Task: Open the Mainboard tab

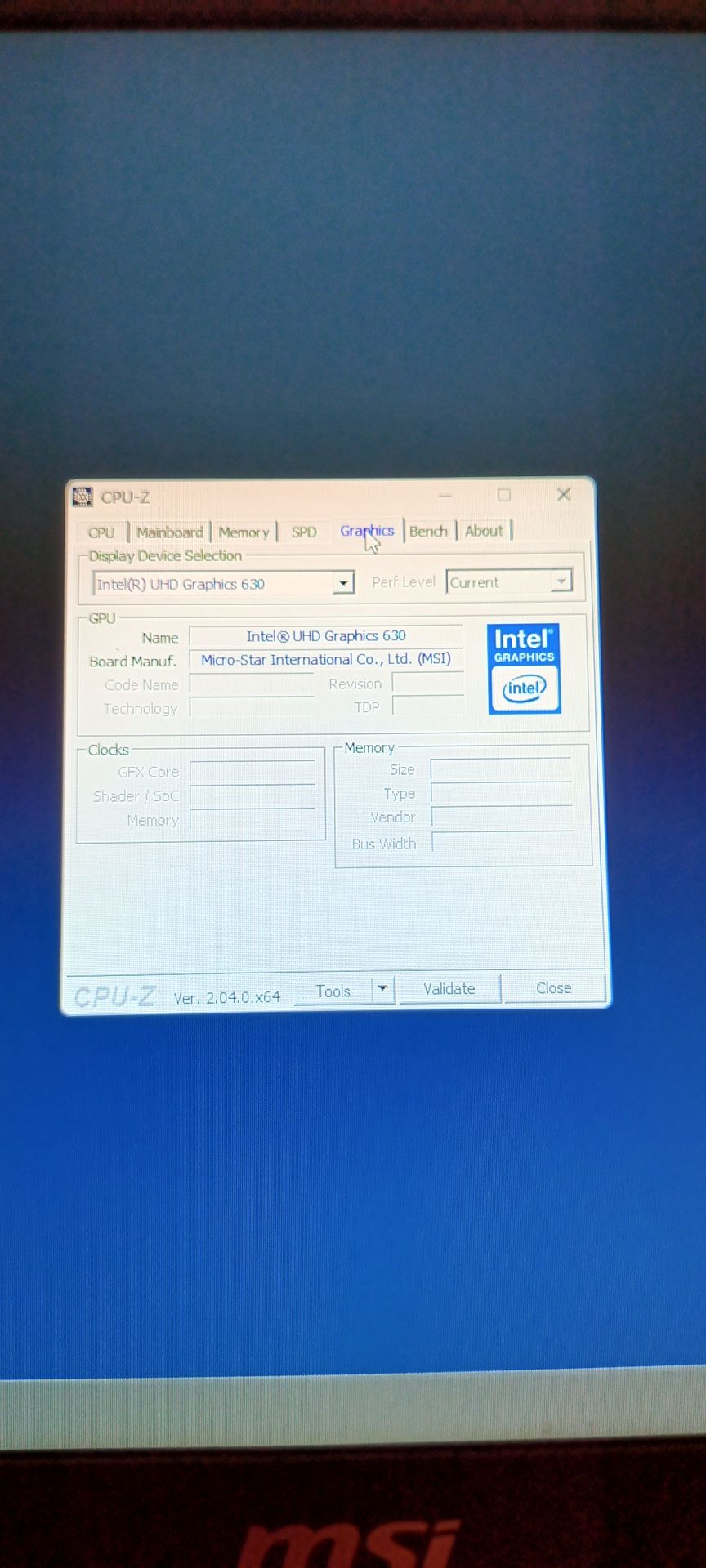Action: click(x=170, y=532)
